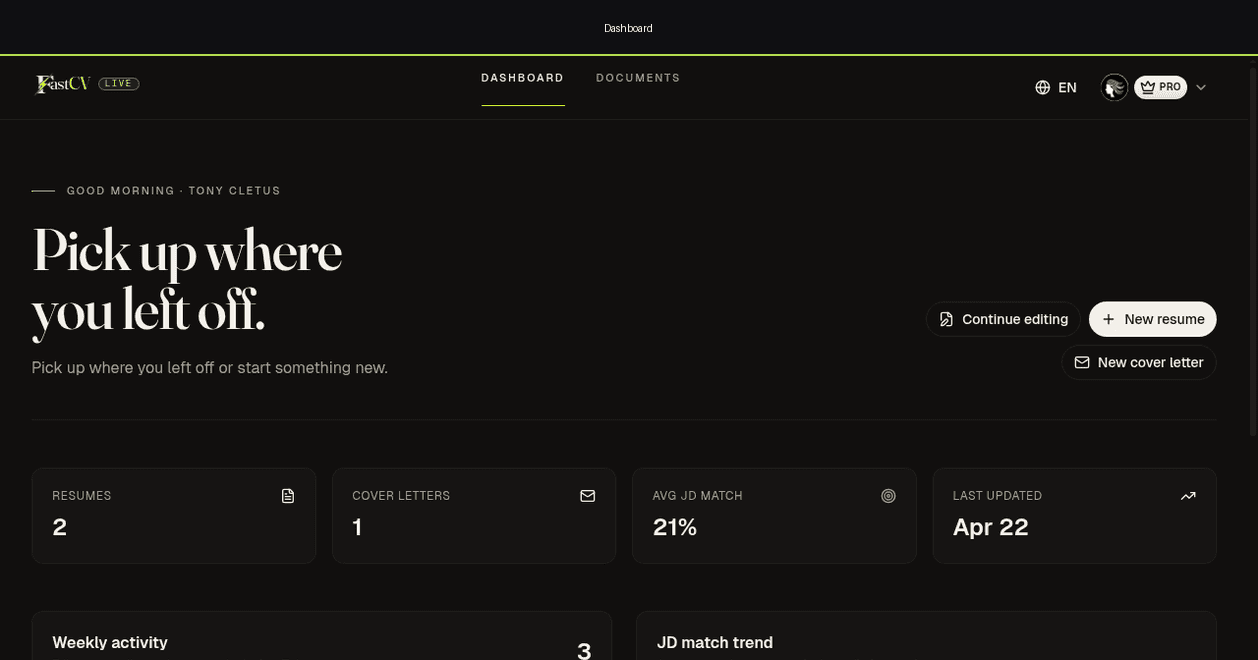Click the LIVE badge next to logo

tap(119, 84)
